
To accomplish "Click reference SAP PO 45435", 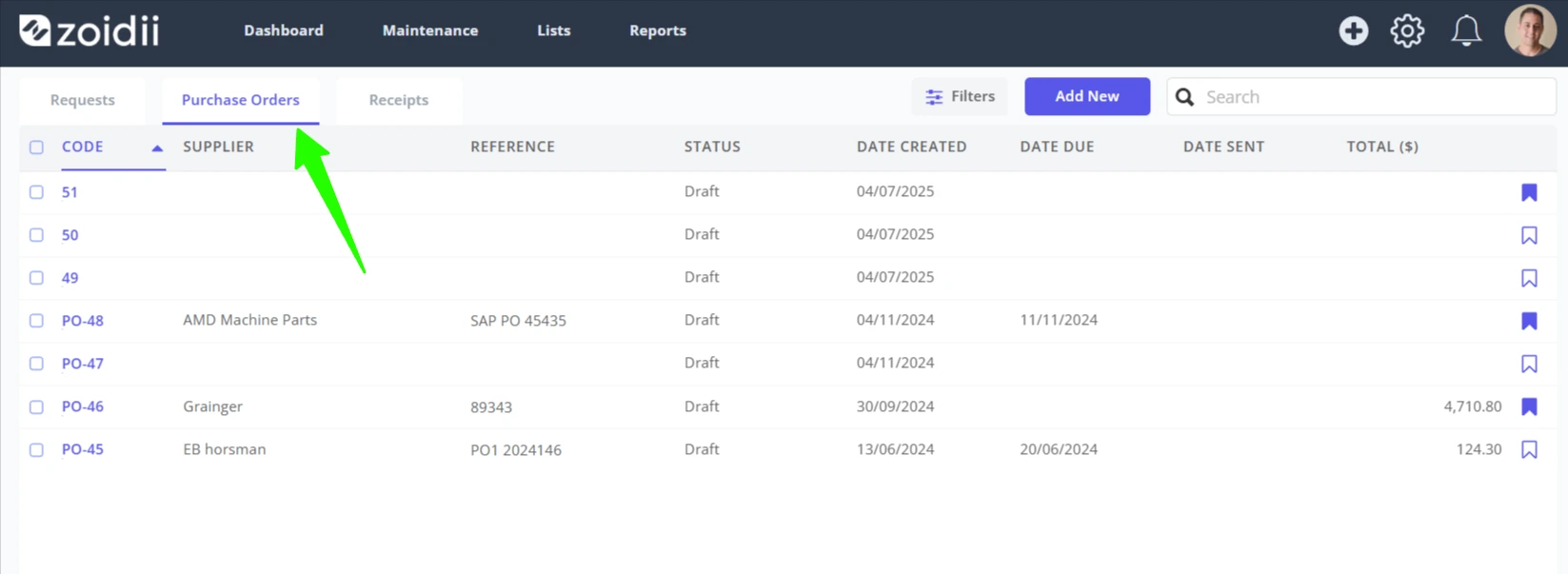I will click(x=518, y=321).
